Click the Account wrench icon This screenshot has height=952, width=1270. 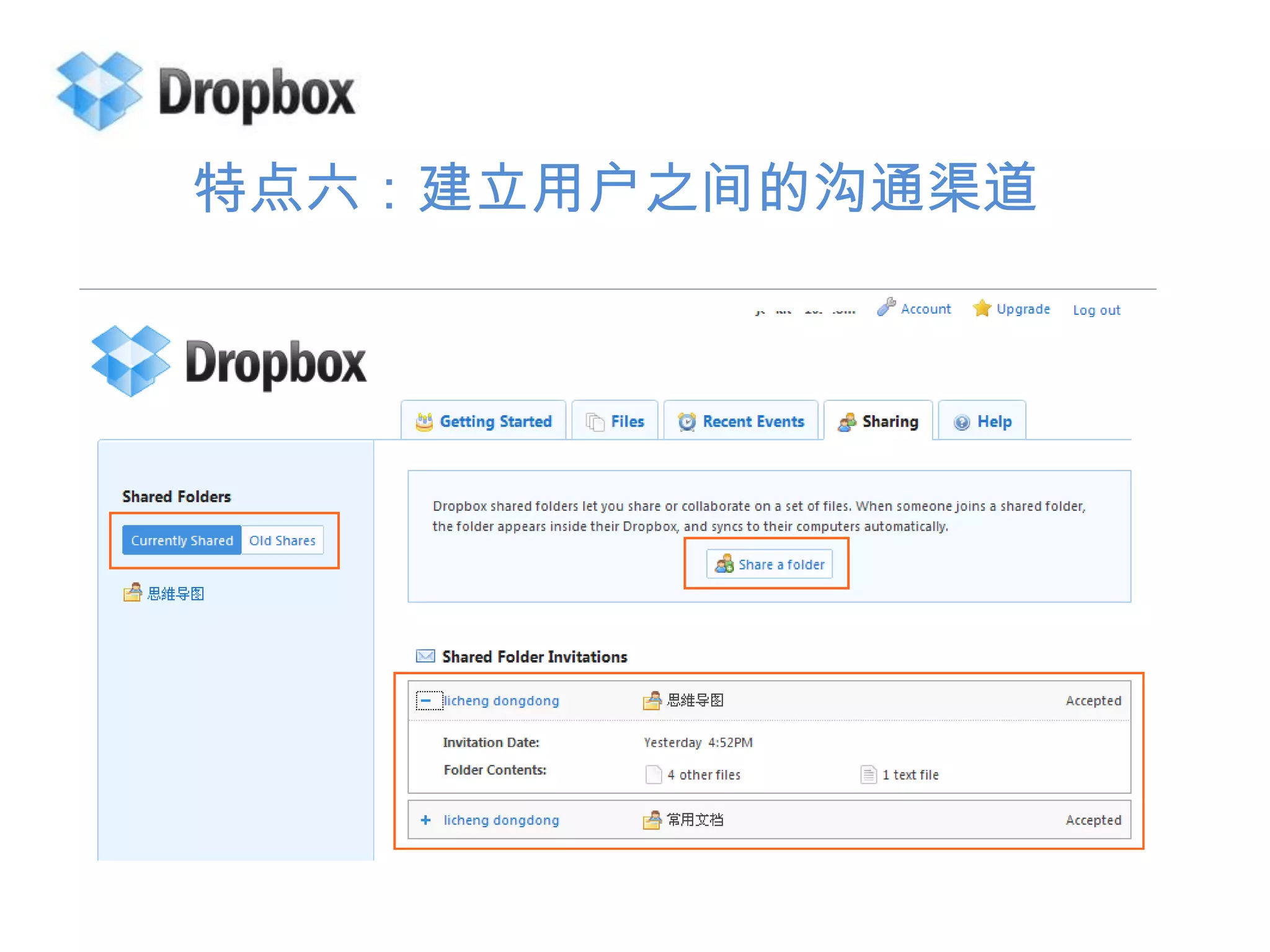(x=886, y=307)
